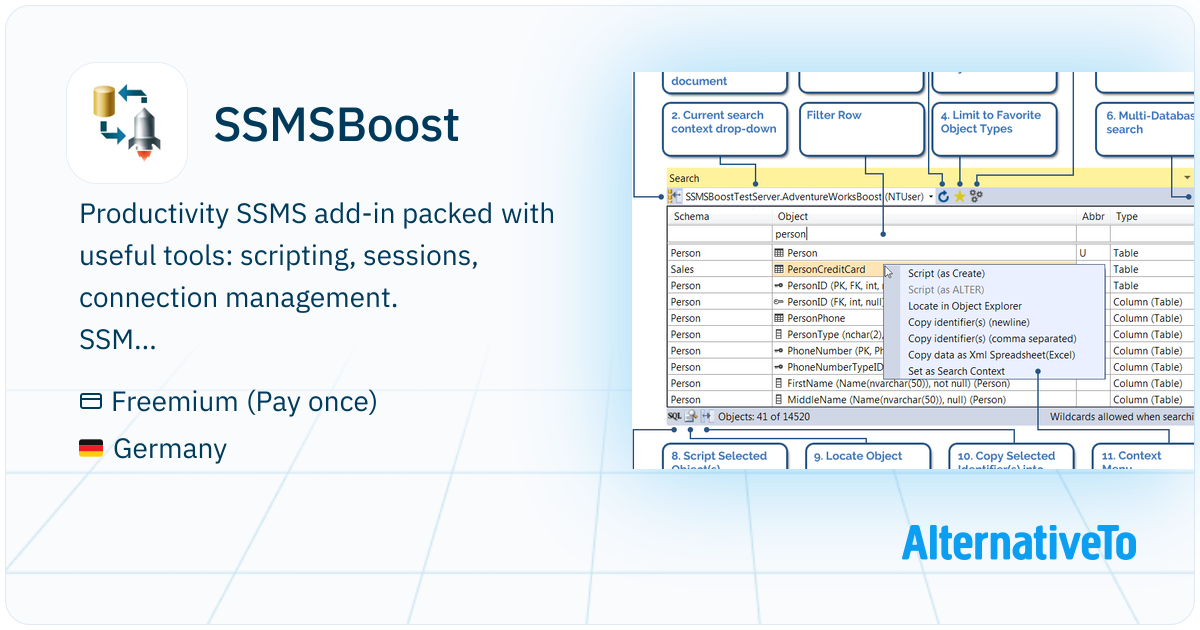Select the FirstName column row

(x=931, y=383)
